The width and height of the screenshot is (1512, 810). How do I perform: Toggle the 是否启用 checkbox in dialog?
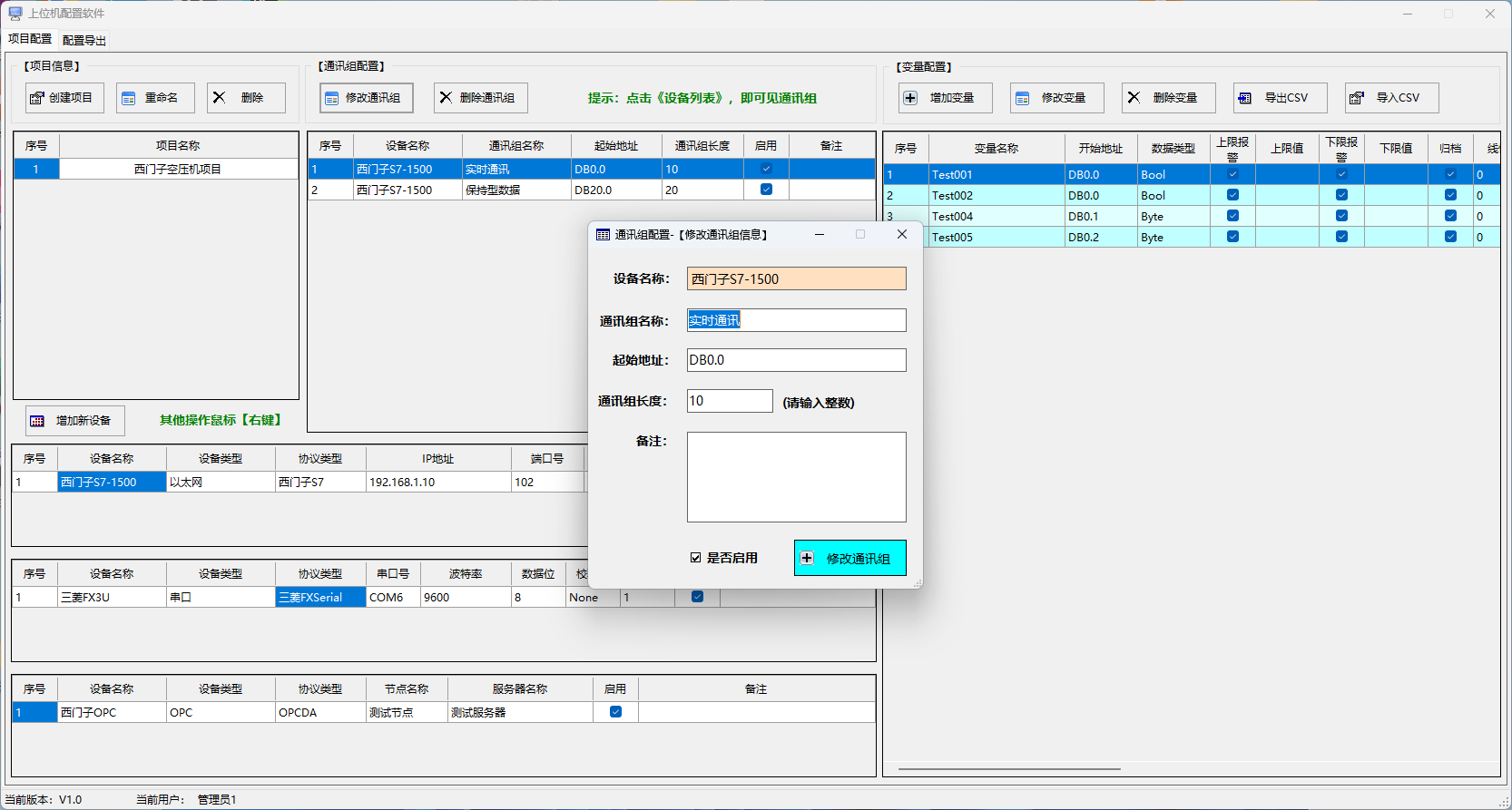695,558
